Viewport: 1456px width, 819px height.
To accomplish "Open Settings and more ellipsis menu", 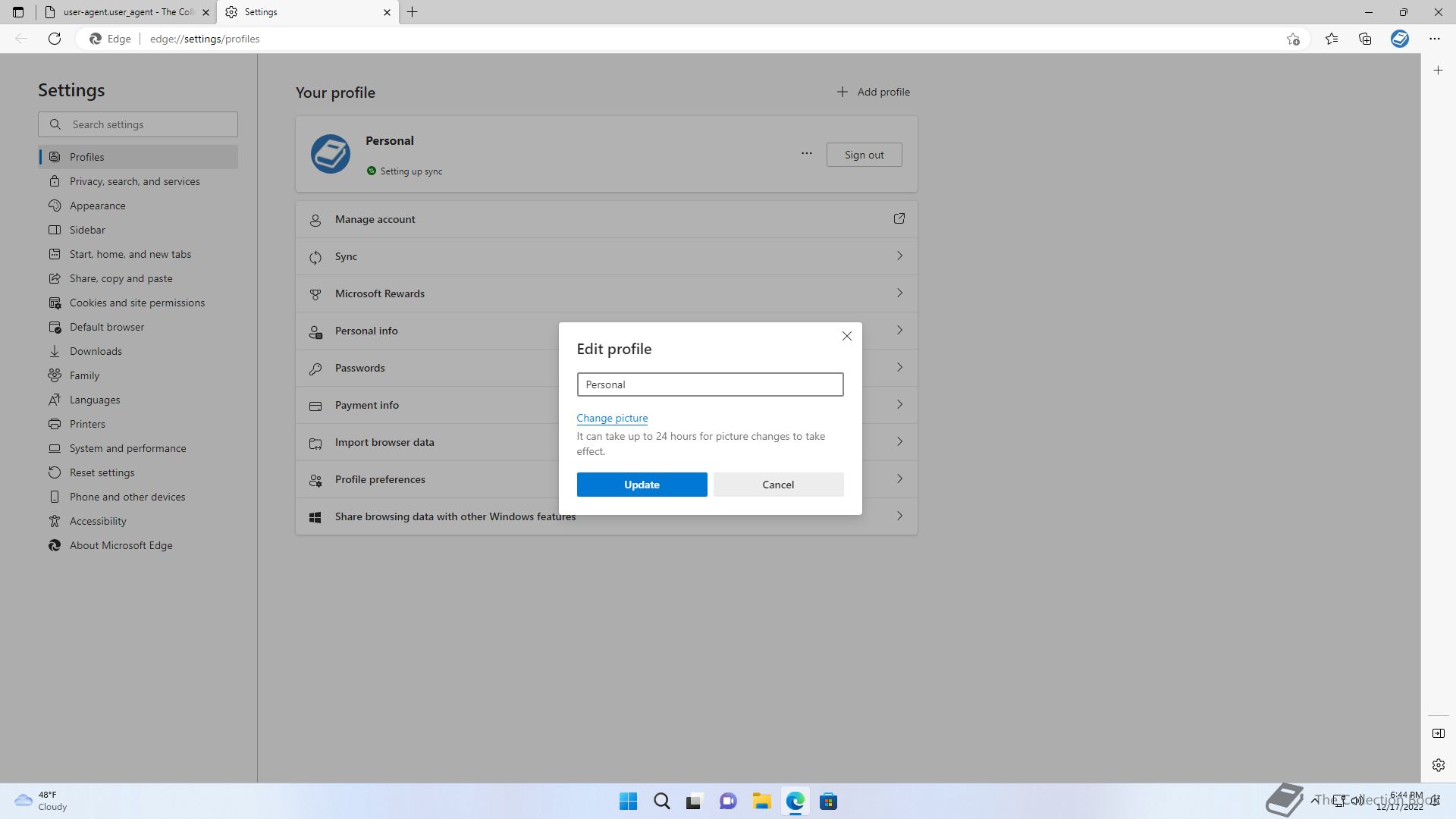I will coord(1434,39).
